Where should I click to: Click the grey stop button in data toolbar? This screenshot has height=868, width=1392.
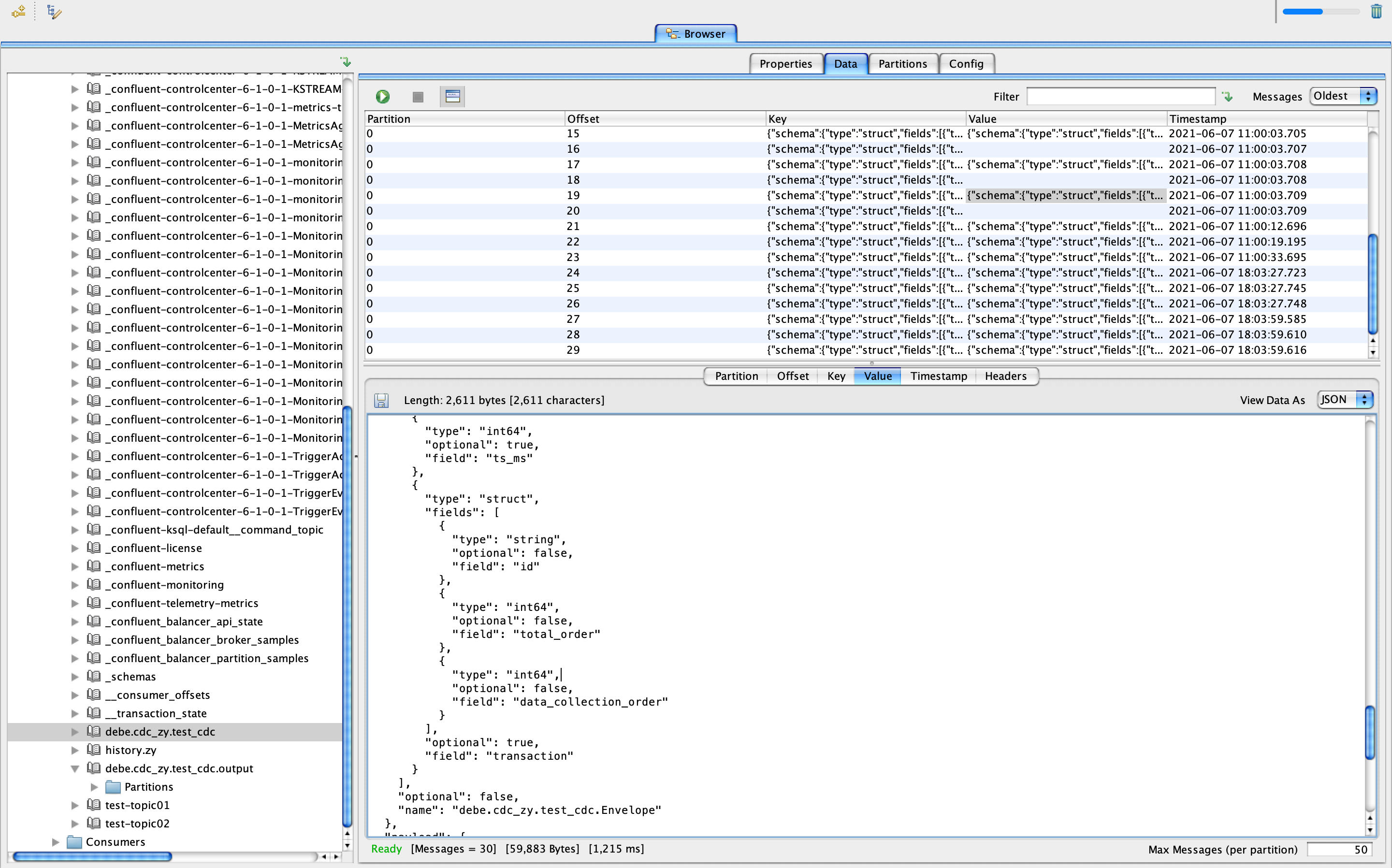click(x=418, y=97)
